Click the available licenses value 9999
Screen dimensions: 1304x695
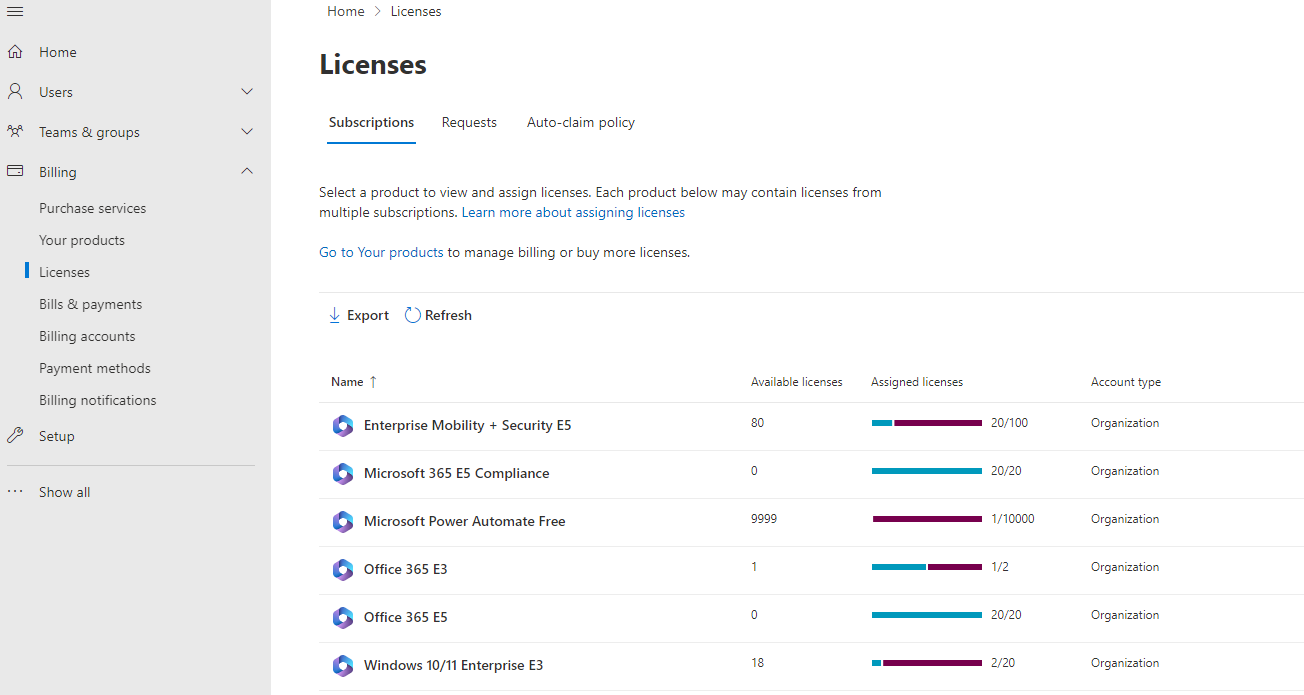[764, 519]
